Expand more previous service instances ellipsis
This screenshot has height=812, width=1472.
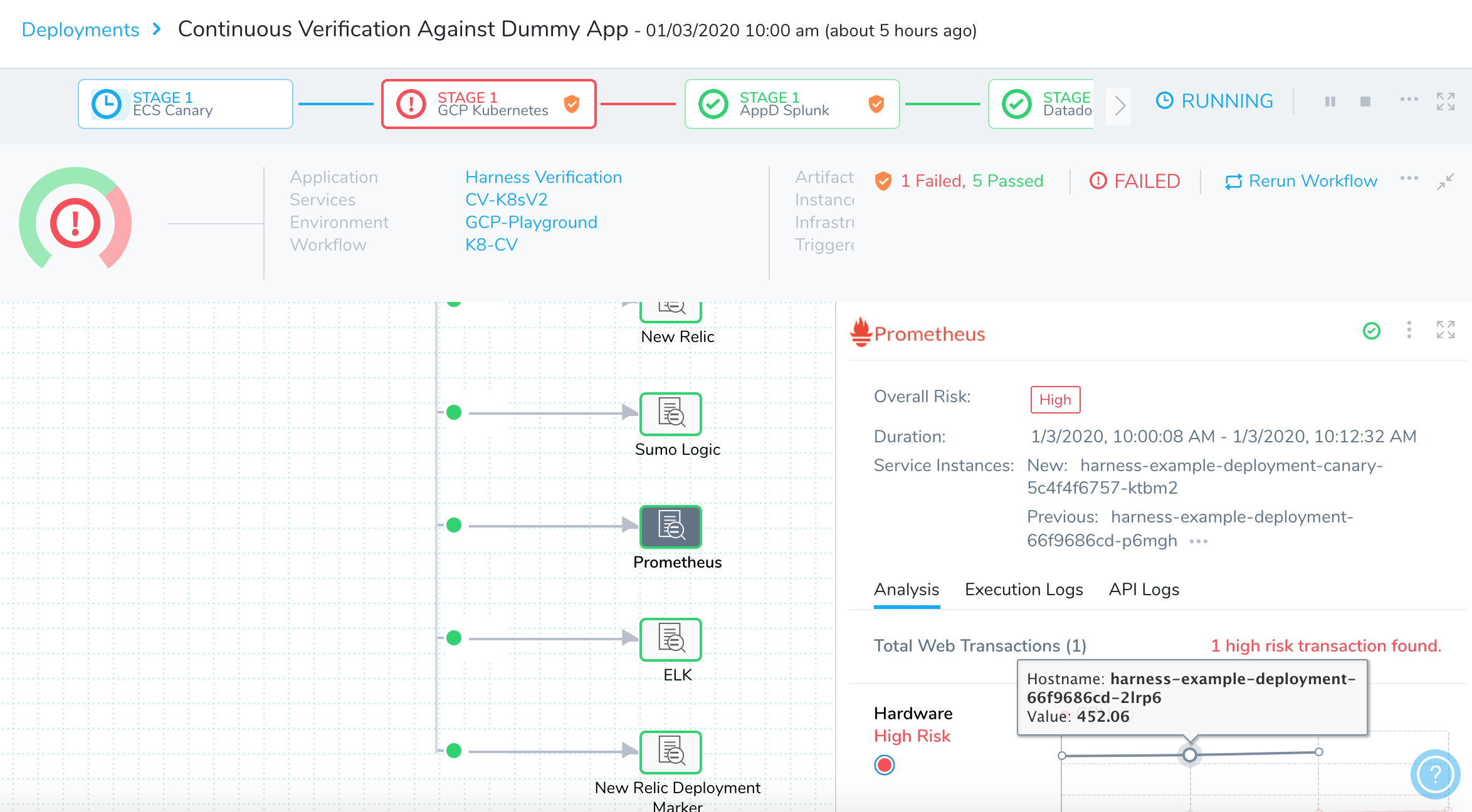coord(1199,542)
